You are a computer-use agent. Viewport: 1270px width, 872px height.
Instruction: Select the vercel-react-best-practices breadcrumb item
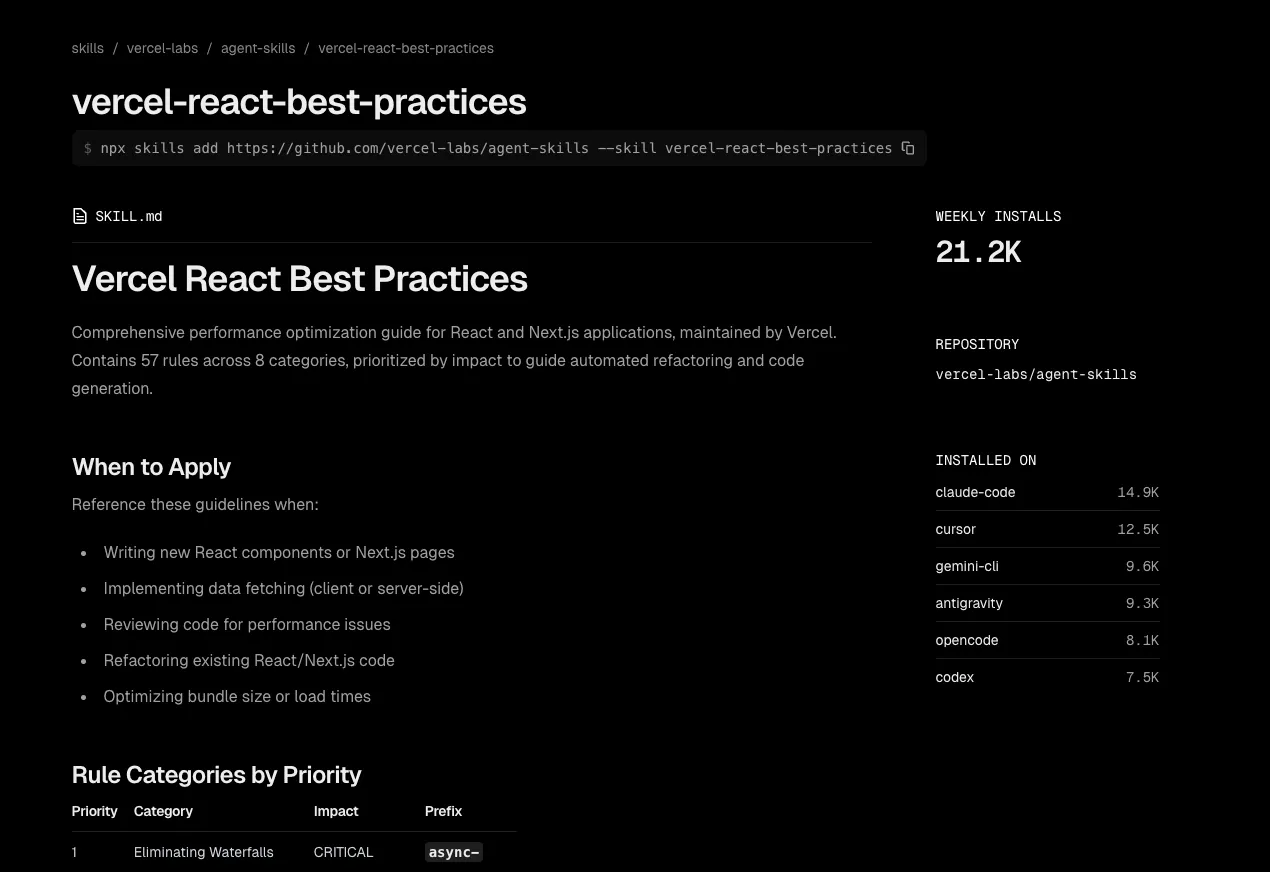406,48
